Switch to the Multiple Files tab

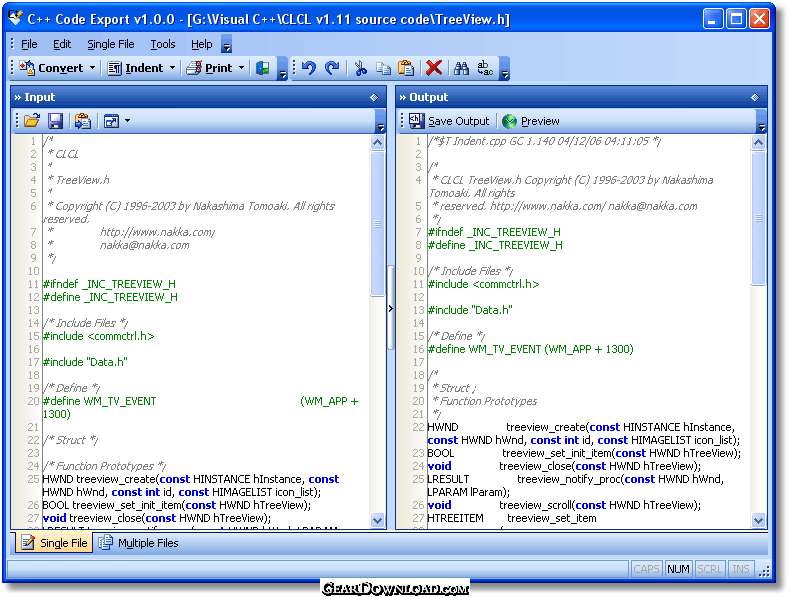[x=139, y=543]
